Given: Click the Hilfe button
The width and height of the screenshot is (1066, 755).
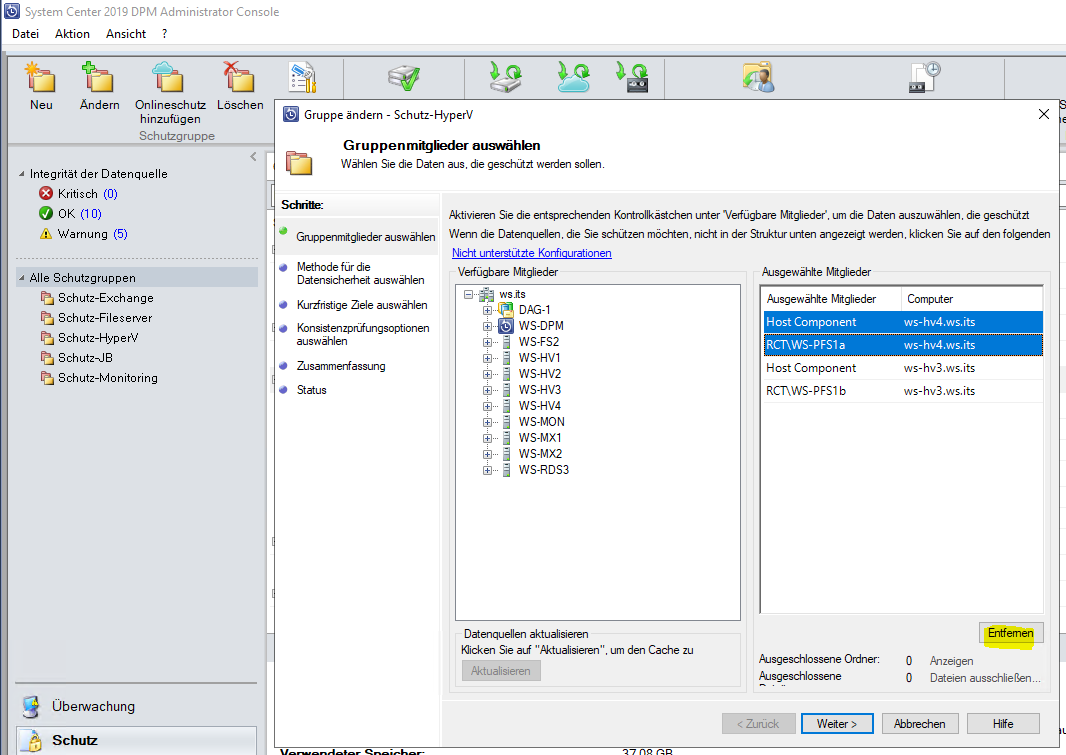Looking at the screenshot, I should pos(1003,724).
